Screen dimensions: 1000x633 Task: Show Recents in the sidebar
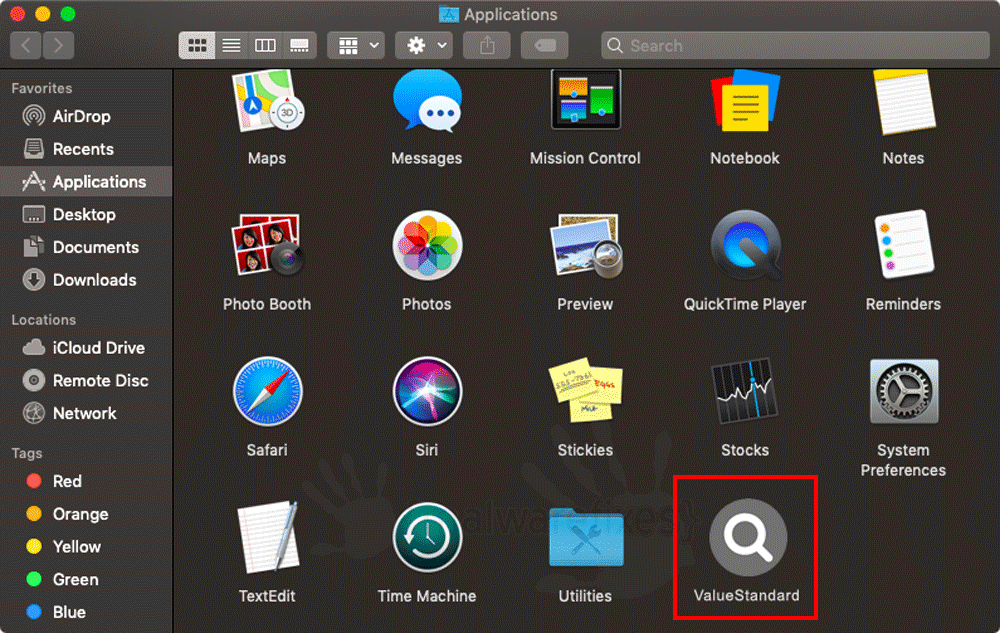(x=86, y=149)
